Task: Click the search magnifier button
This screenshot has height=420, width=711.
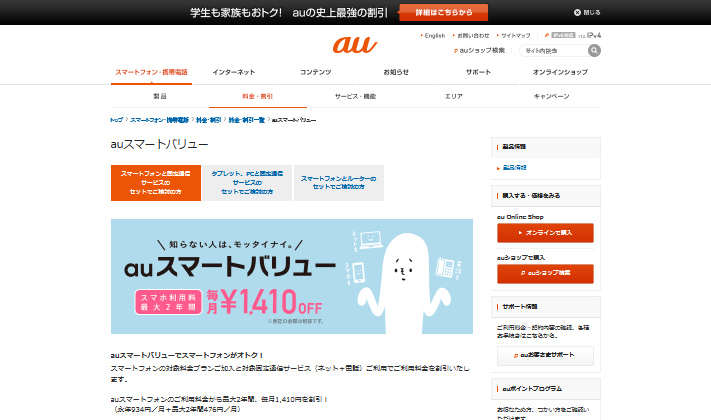Action: [x=594, y=50]
